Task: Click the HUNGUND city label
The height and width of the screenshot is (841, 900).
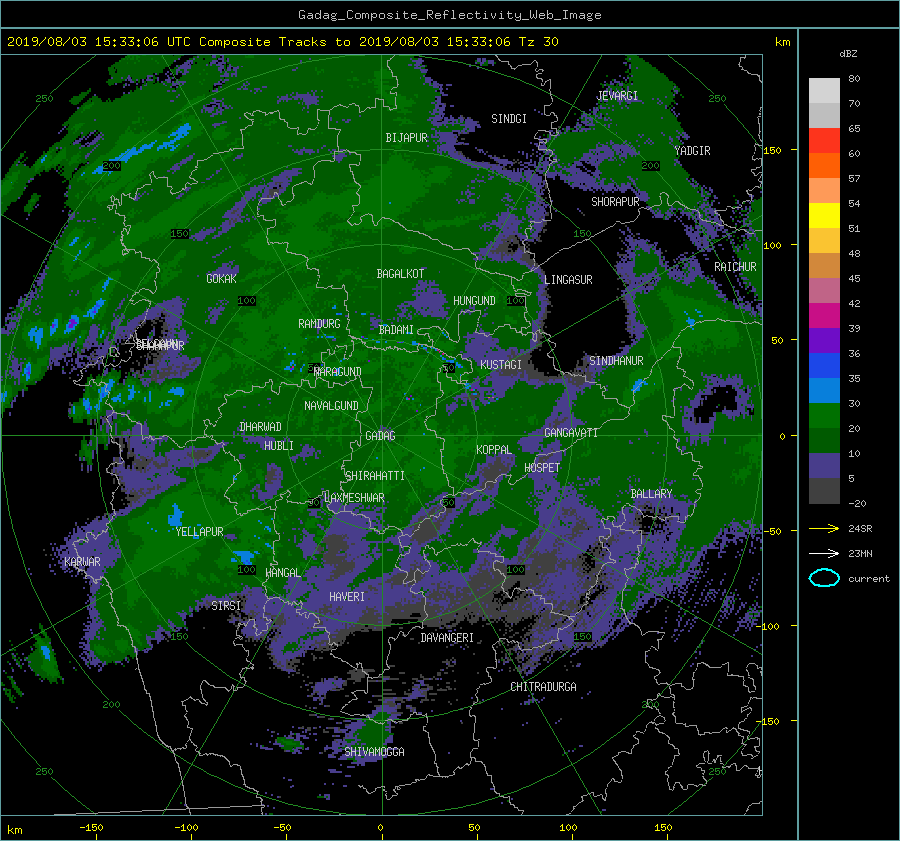Action: click(474, 301)
